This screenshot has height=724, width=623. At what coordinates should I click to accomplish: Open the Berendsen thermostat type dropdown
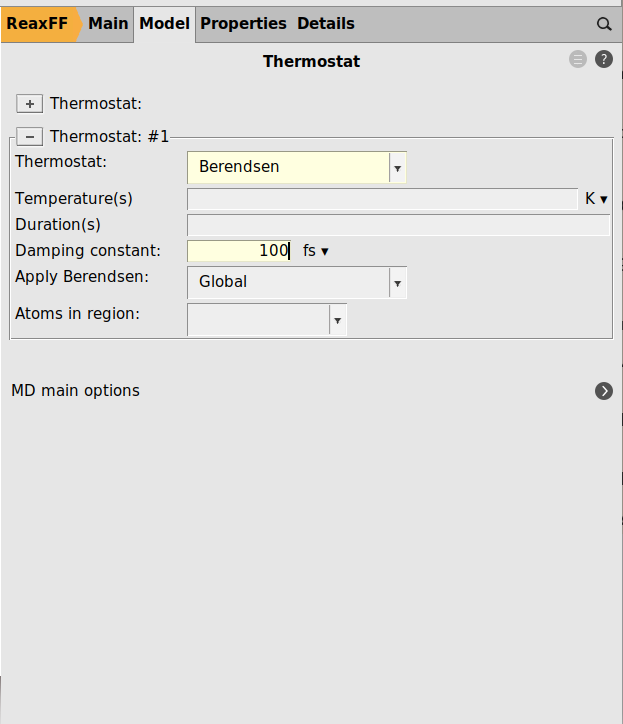click(x=397, y=168)
